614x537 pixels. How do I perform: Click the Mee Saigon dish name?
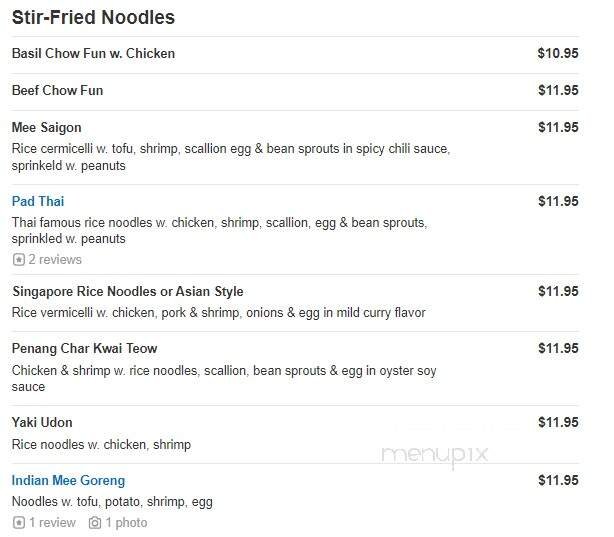coord(46,127)
